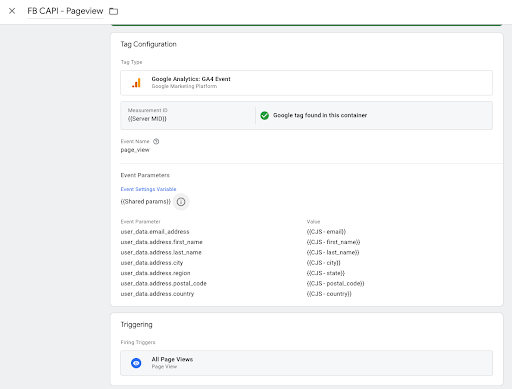The width and height of the screenshot is (512, 389).
Task: Click the {{CJS - country}} value
Action: tap(329, 294)
